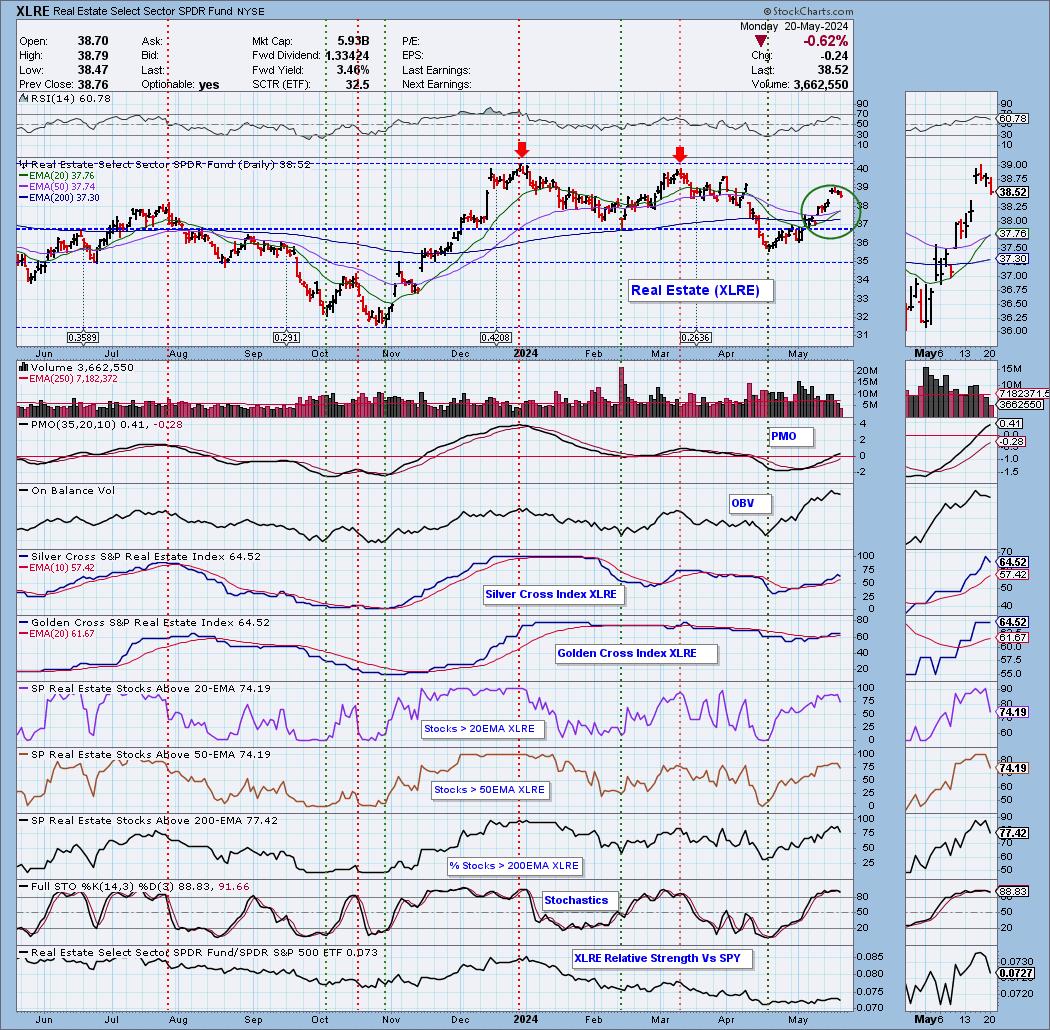Click the Prev Close 38.76 value
The image size is (1050, 1030).
click(93, 84)
